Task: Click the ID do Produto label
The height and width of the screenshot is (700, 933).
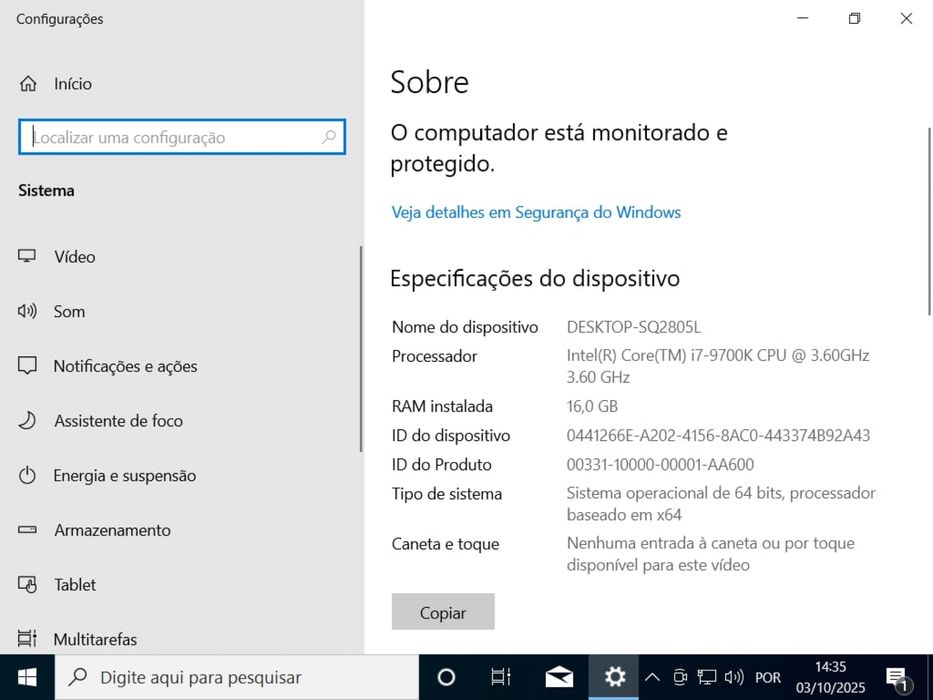Action: [442, 464]
